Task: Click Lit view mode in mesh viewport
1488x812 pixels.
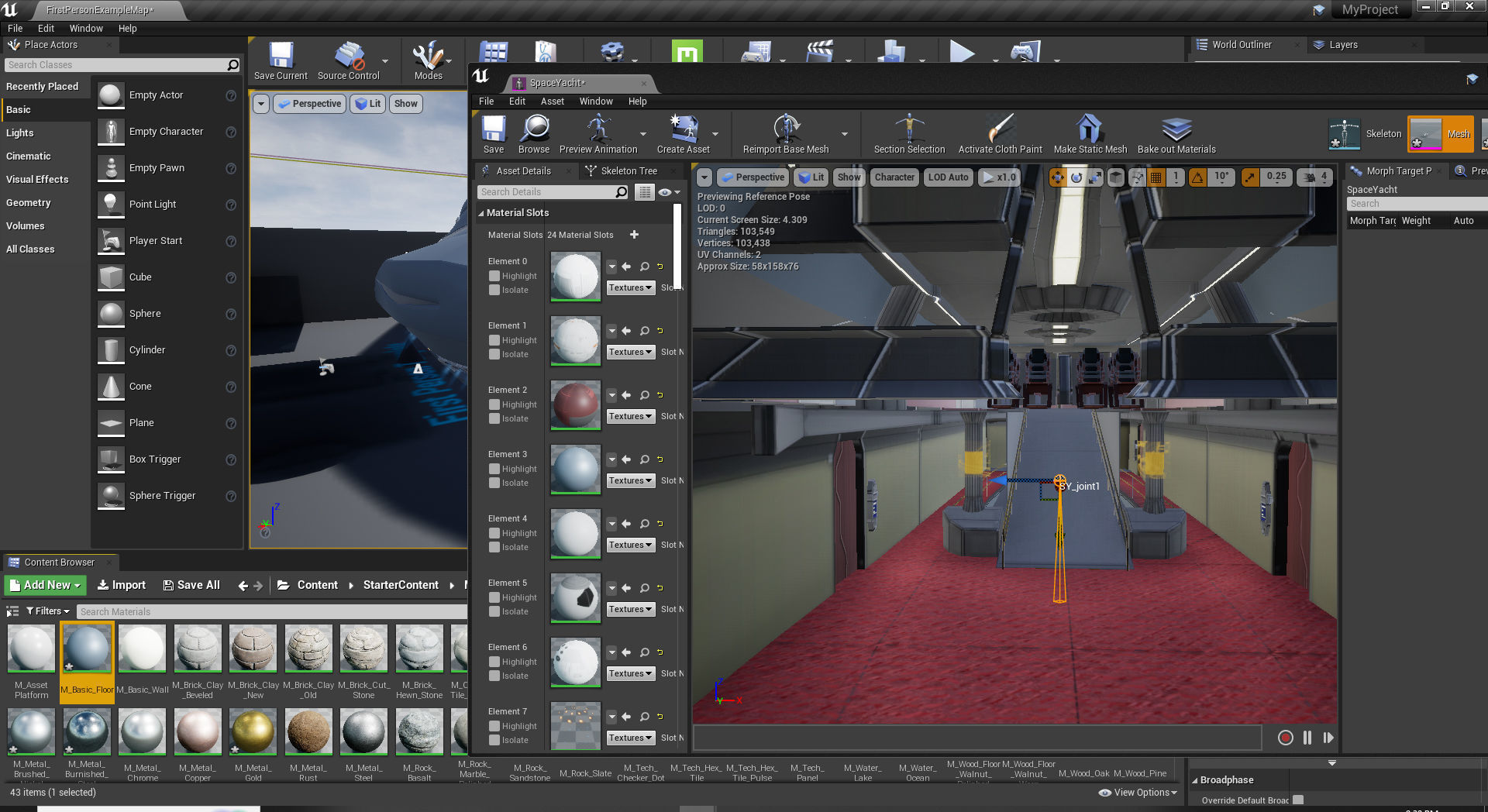Action: [811, 177]
